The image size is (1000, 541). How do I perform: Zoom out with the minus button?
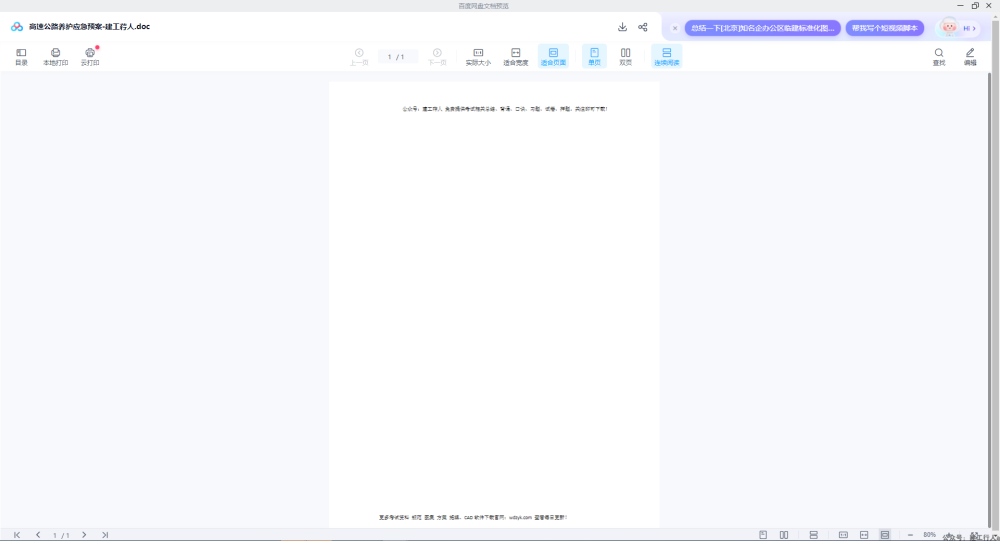[x=910, y=535]
